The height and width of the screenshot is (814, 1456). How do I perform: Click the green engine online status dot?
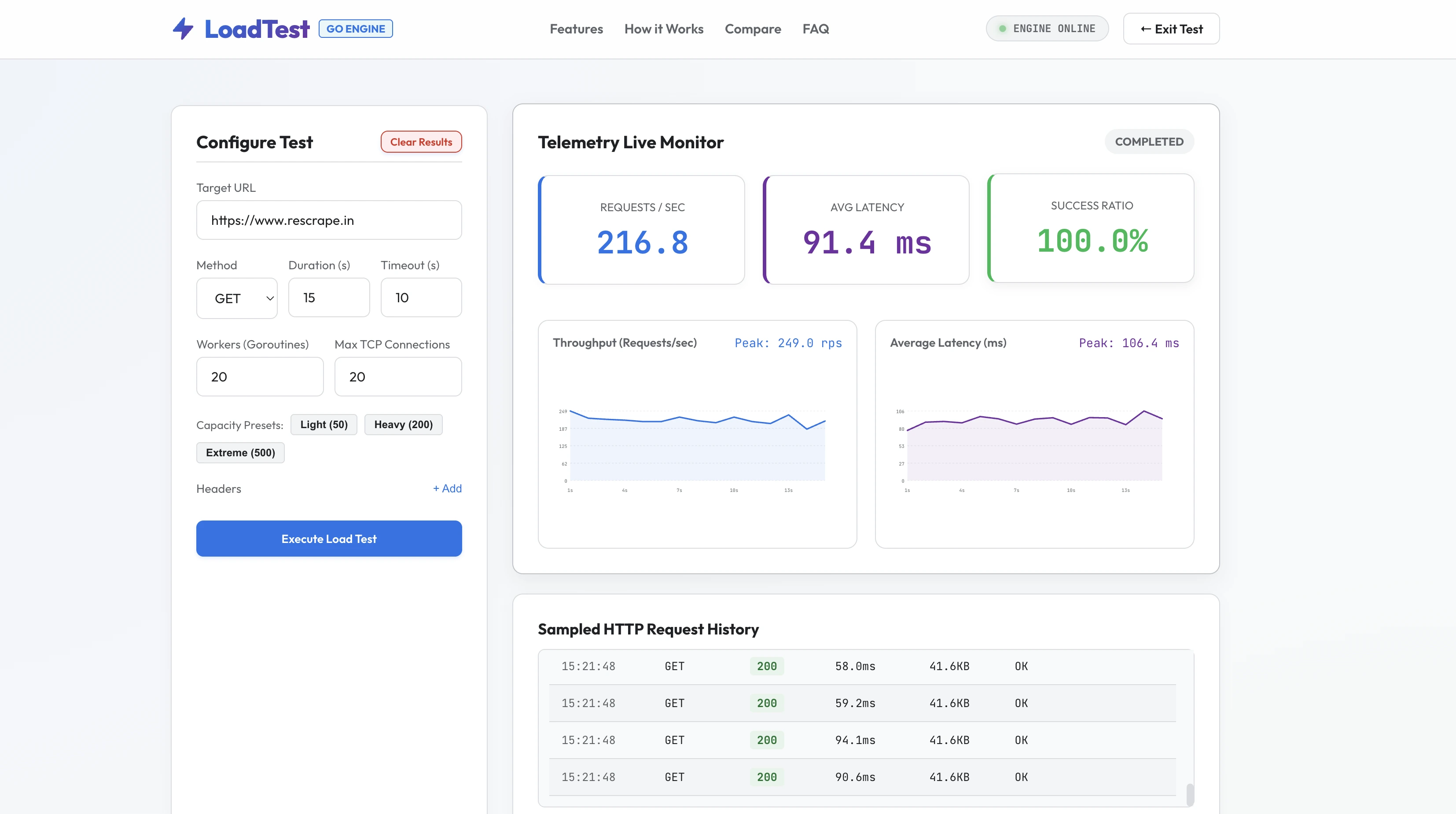pos(1002,29)
